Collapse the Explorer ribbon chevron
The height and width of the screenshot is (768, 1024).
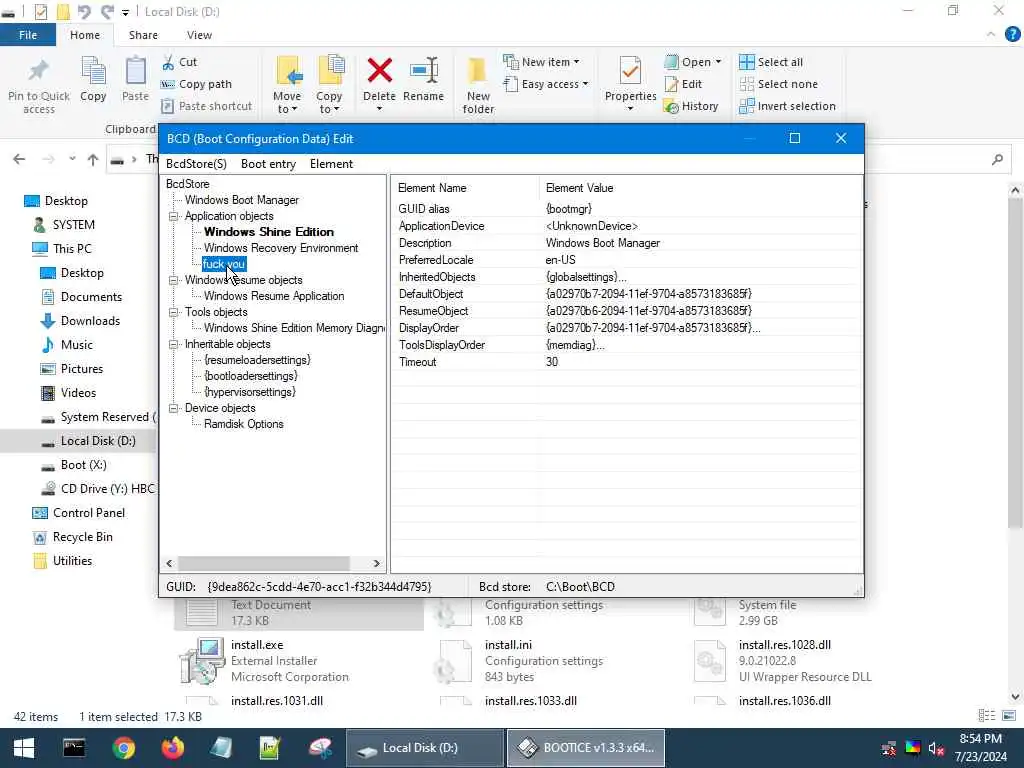pos(991,34)
